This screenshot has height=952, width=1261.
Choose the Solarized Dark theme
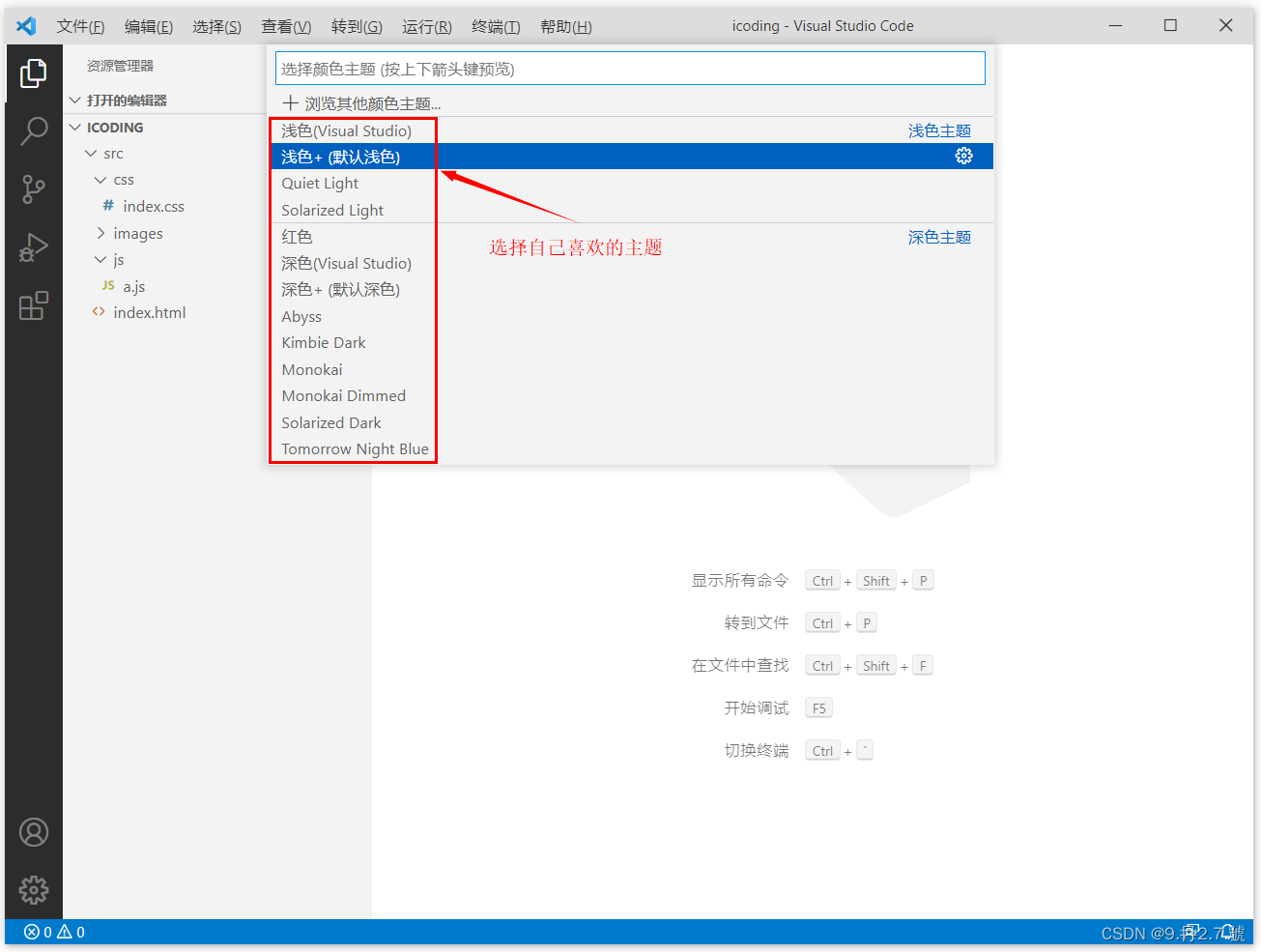tap(330, 422)
